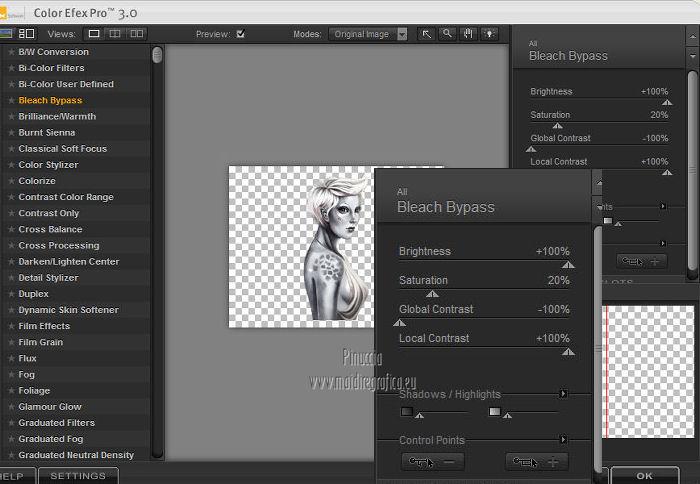The image size is (700, 484).
Task: Click the highlights swatch icon in enlarged panel
Action: 495,411
